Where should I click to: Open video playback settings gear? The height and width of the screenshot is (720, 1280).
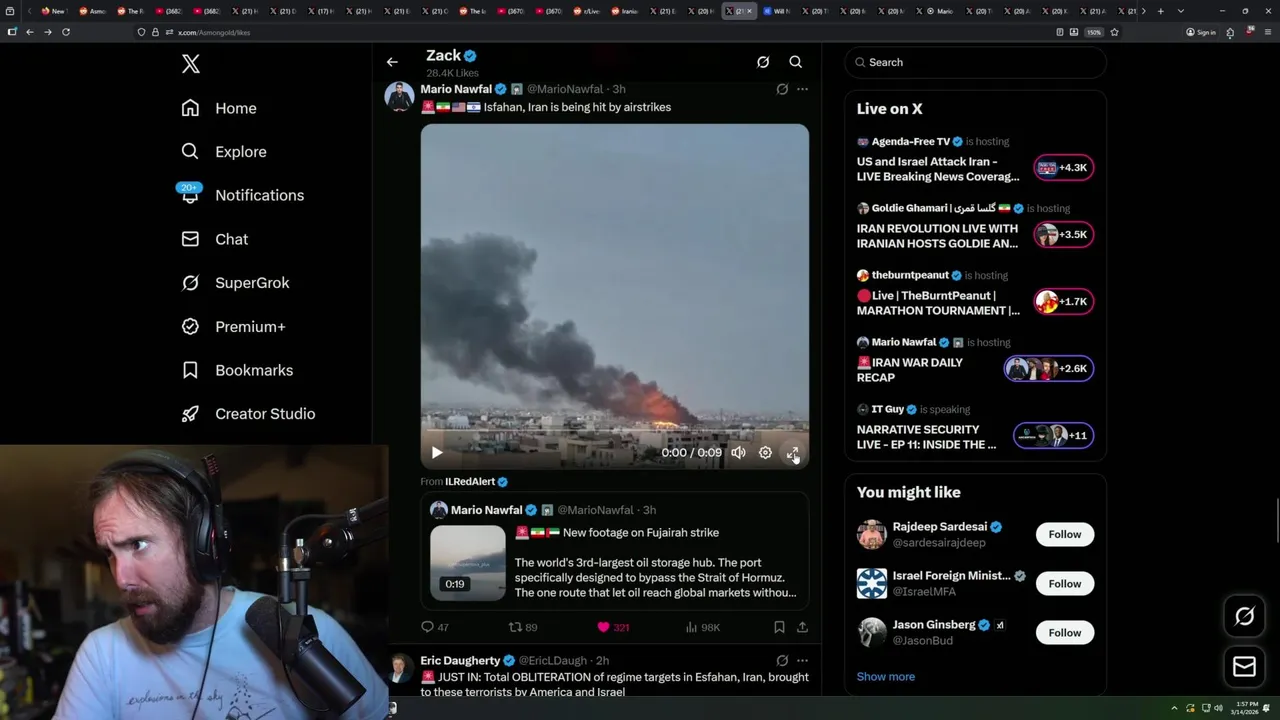765,453
